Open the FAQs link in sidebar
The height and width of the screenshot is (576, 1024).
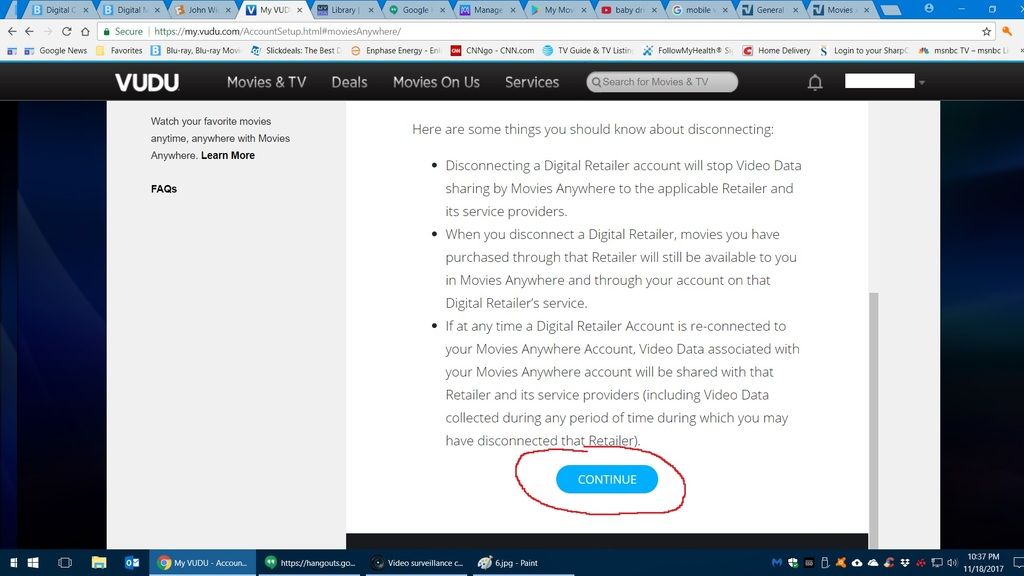[x=164, y=189]
